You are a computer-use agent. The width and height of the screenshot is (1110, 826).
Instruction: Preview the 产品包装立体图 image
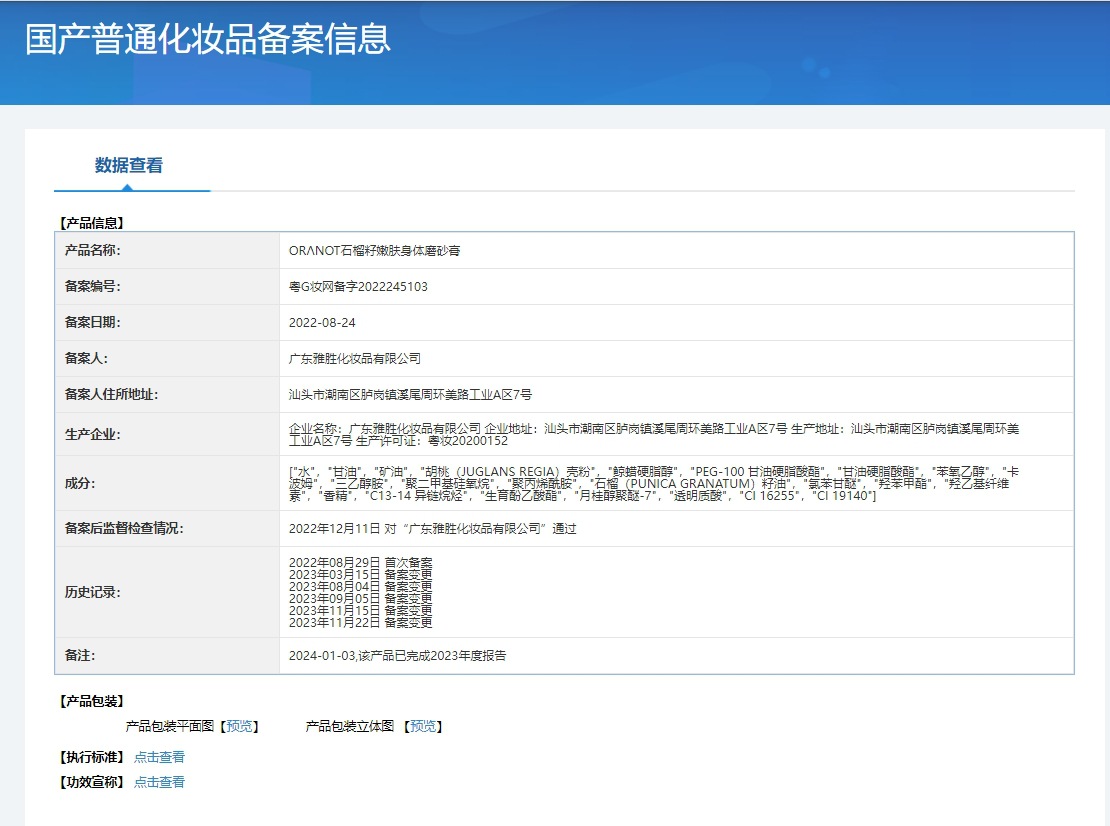coord(423,726)
